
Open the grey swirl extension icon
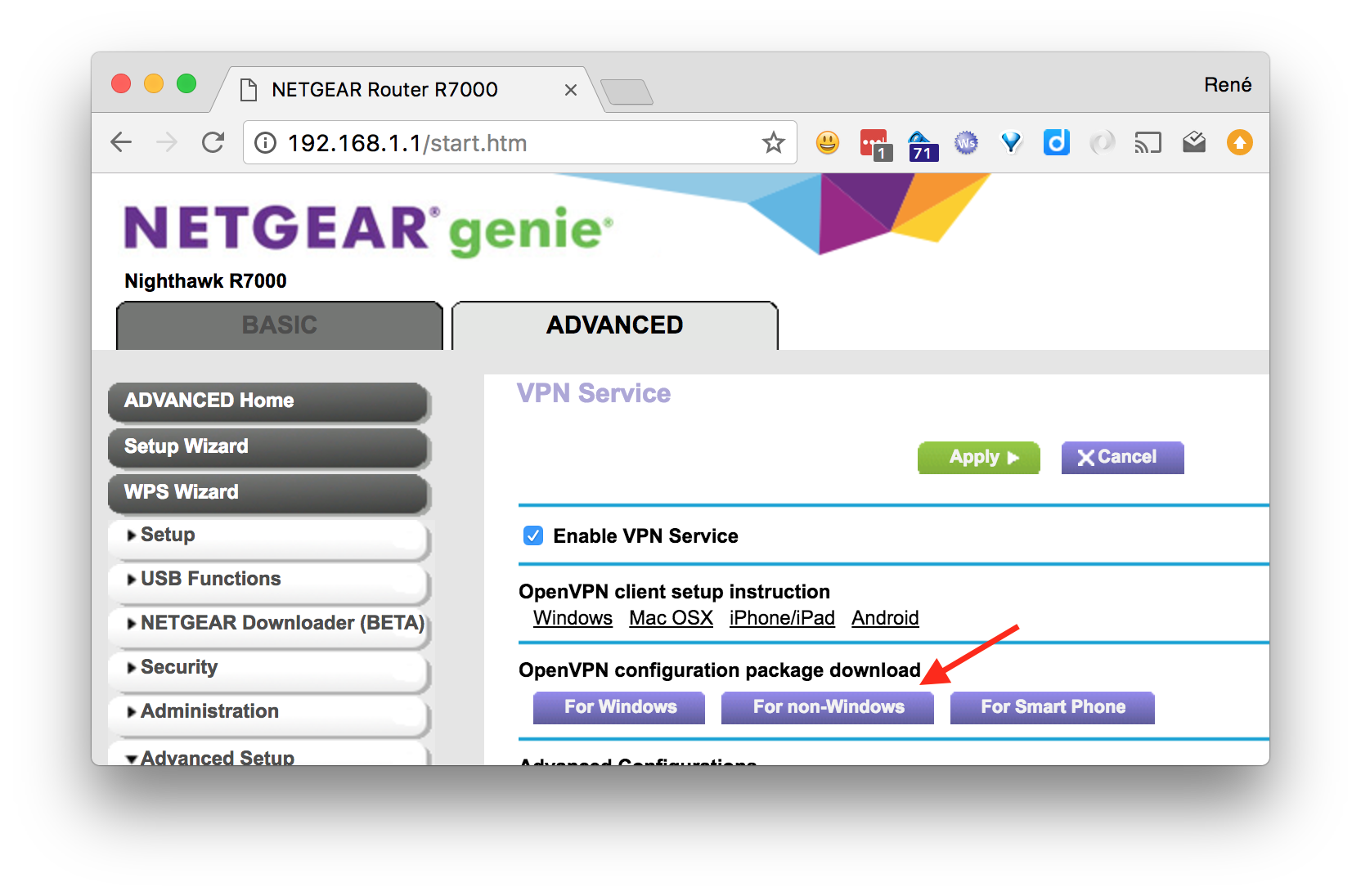pyautogui.click(x=1102, y=143)
